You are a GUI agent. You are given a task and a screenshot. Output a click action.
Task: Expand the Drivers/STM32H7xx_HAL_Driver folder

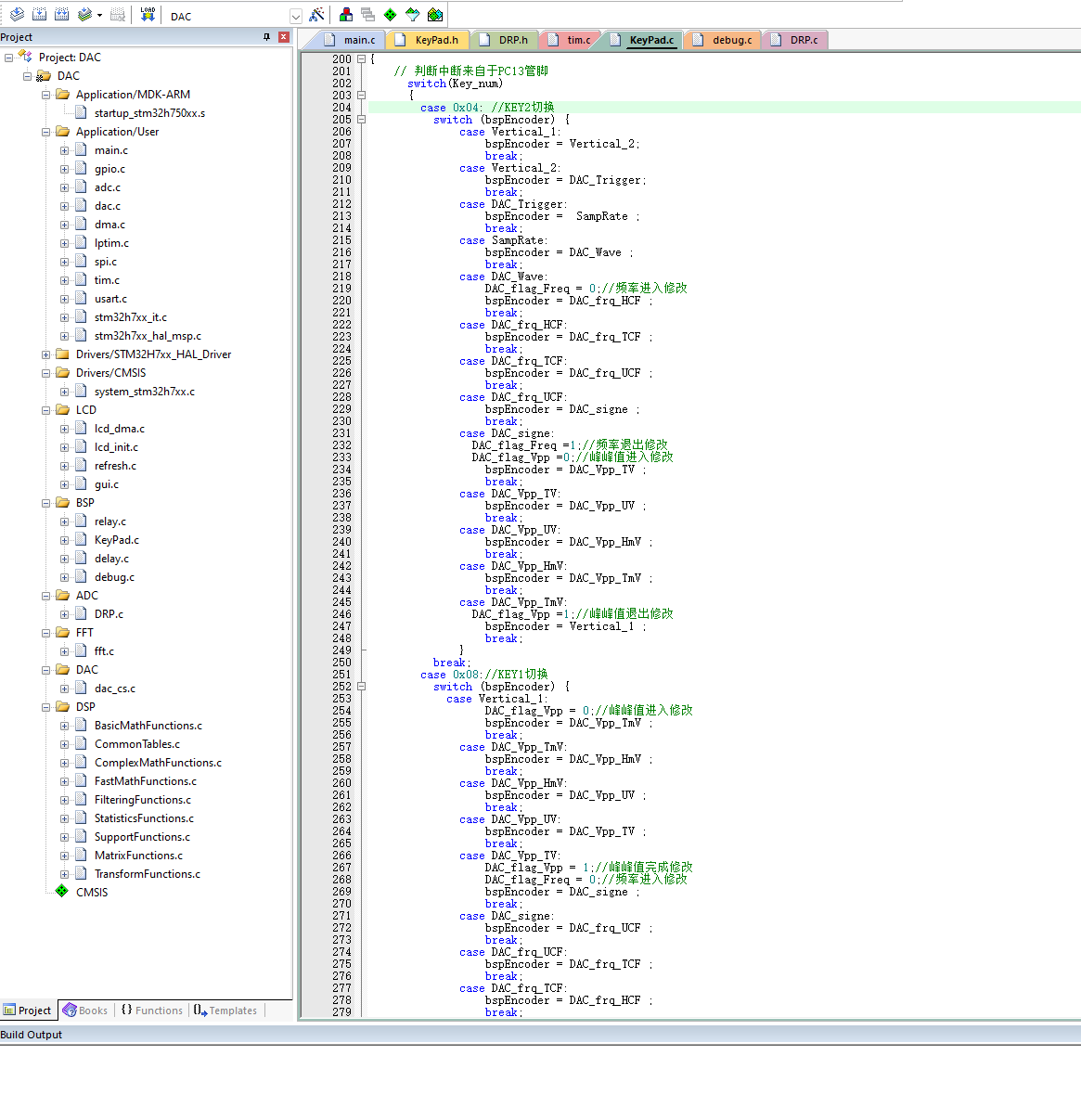pos(45,354)
